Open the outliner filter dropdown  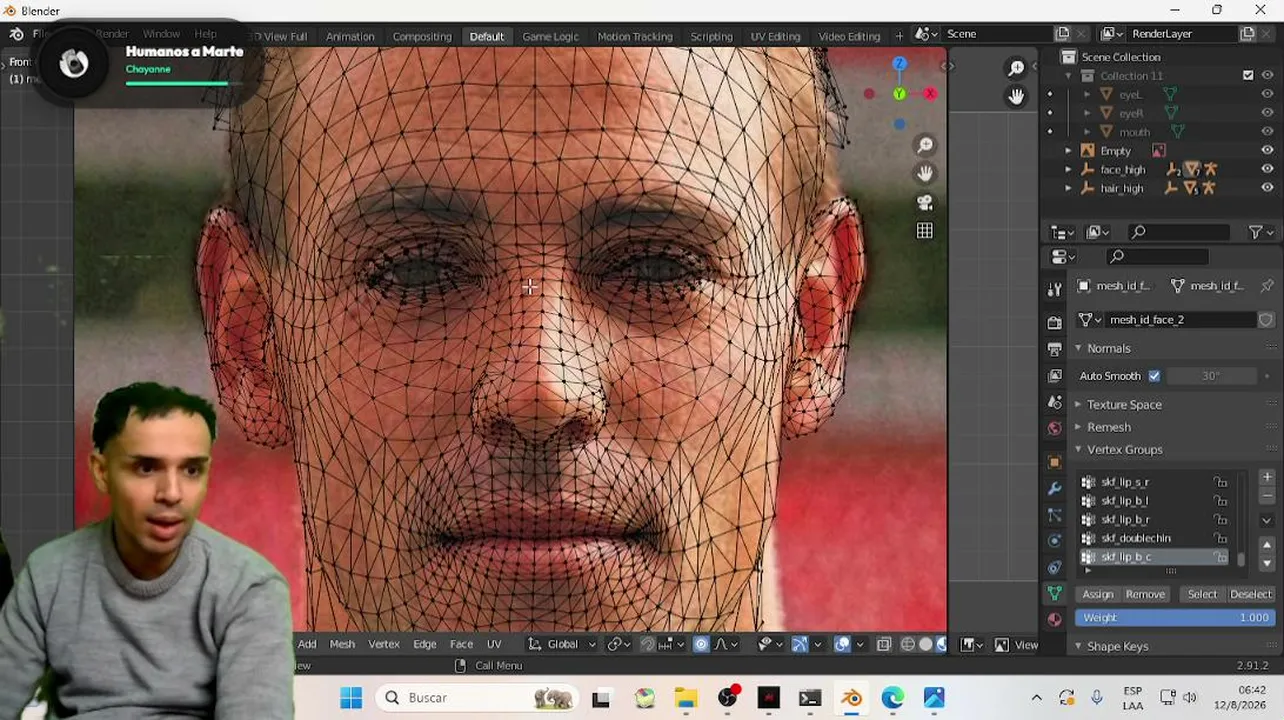1261,232
